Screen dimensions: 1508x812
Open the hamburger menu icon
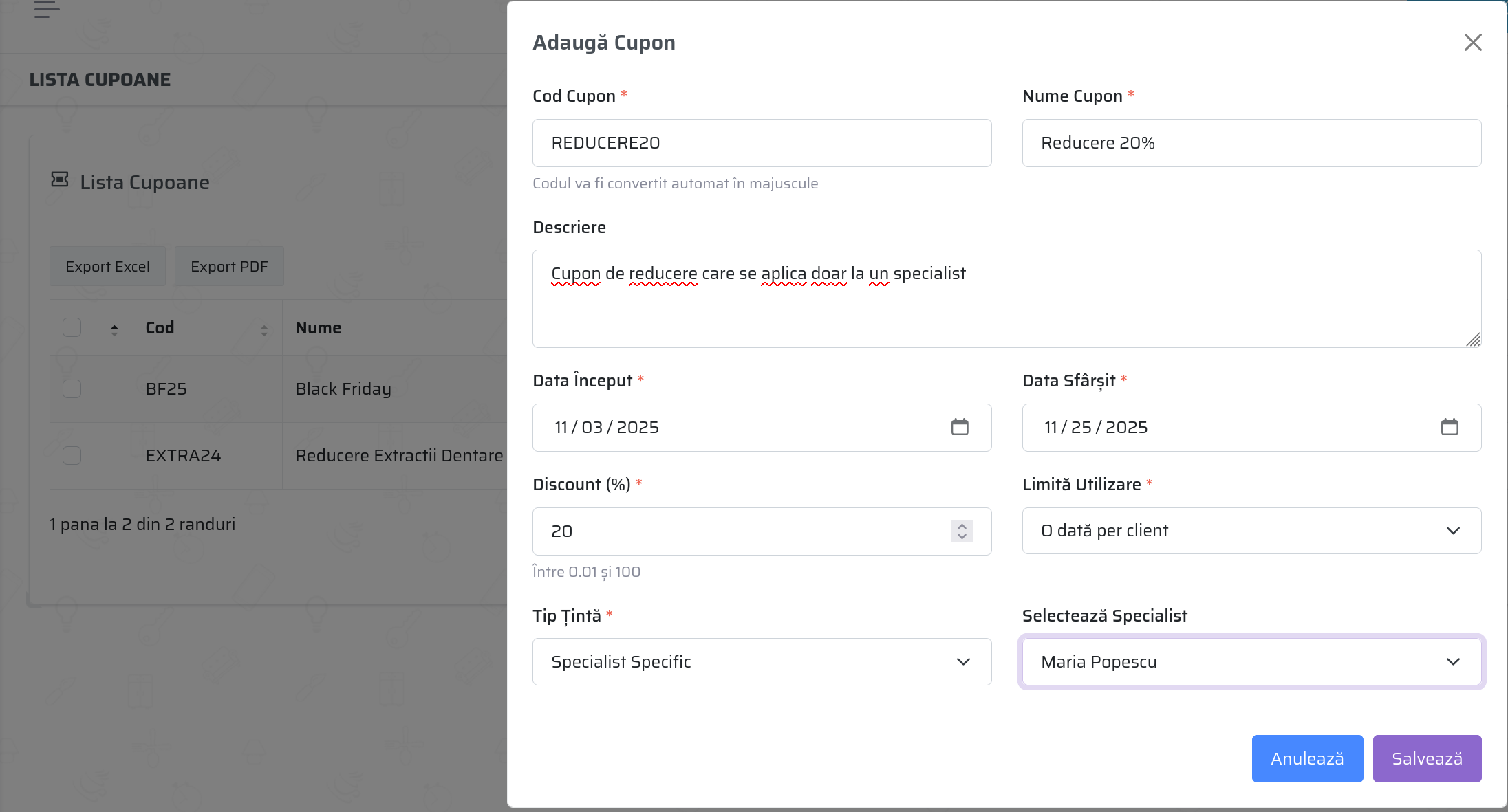[46, 10]
